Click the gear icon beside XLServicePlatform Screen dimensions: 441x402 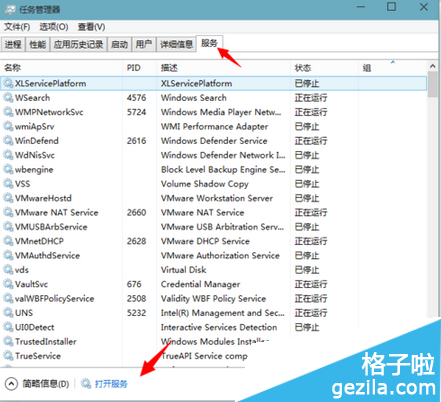(x=8, y=83)
